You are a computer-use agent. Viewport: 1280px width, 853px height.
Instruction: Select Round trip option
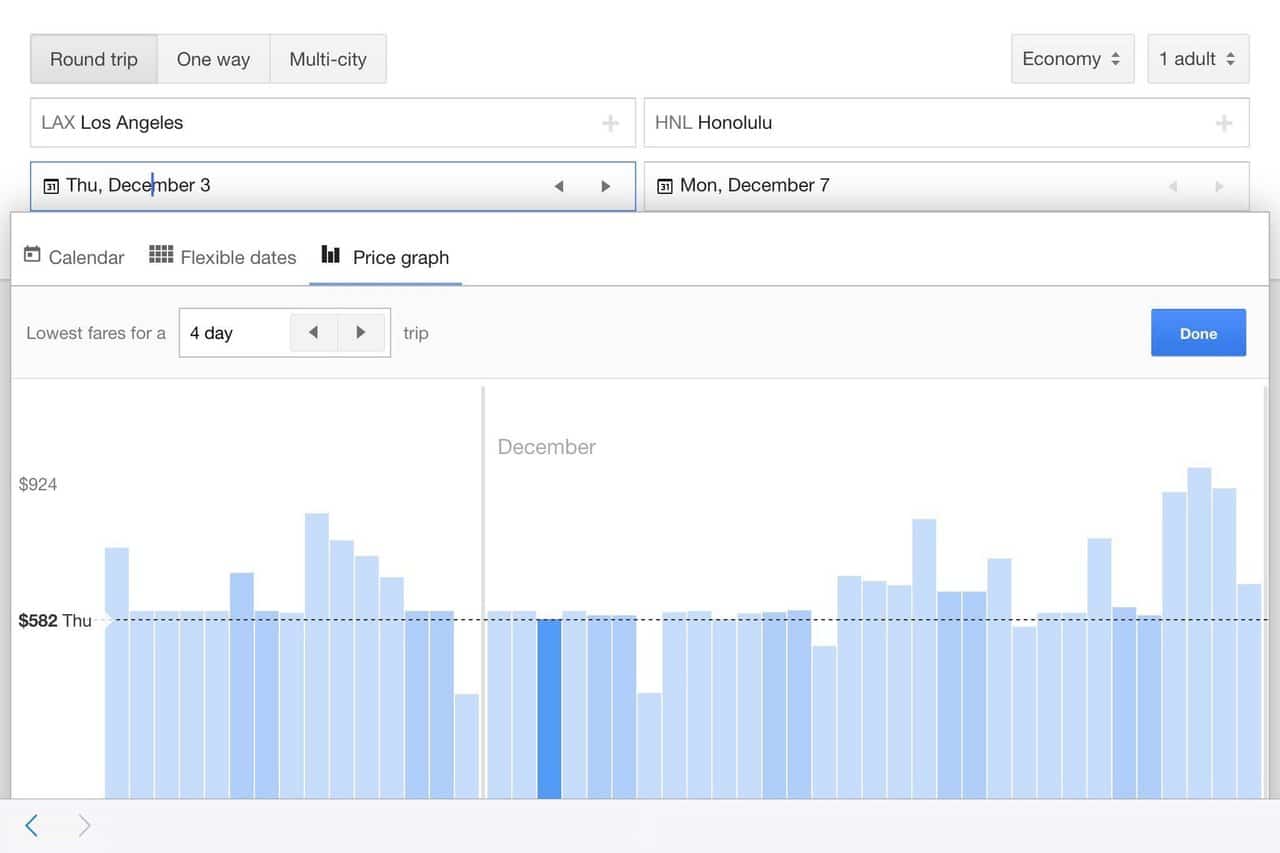click(94, 59)
